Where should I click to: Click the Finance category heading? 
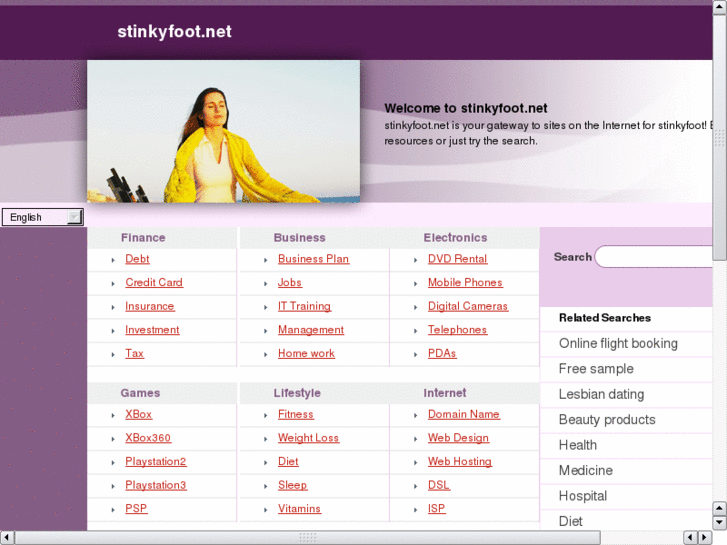pyautogui.click(x=143, y=238)
